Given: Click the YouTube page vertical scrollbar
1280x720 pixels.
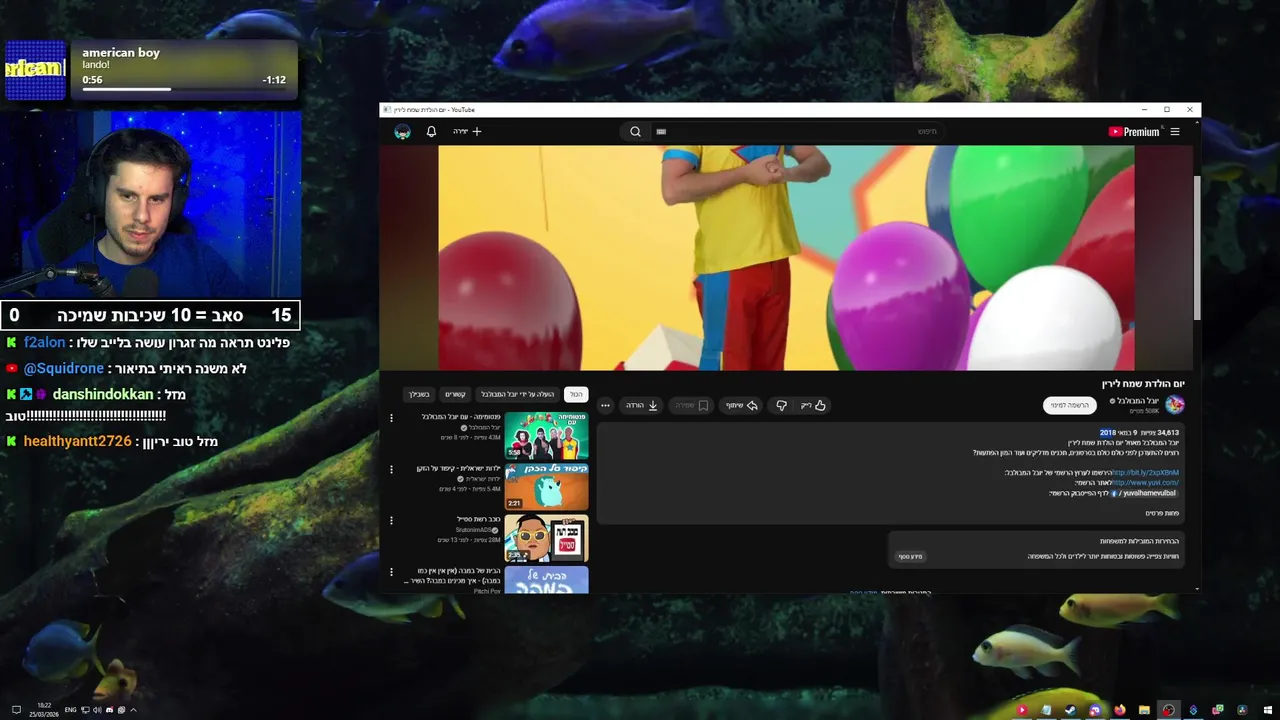Looking at the screenshot, I should [x=1197, y=248].
